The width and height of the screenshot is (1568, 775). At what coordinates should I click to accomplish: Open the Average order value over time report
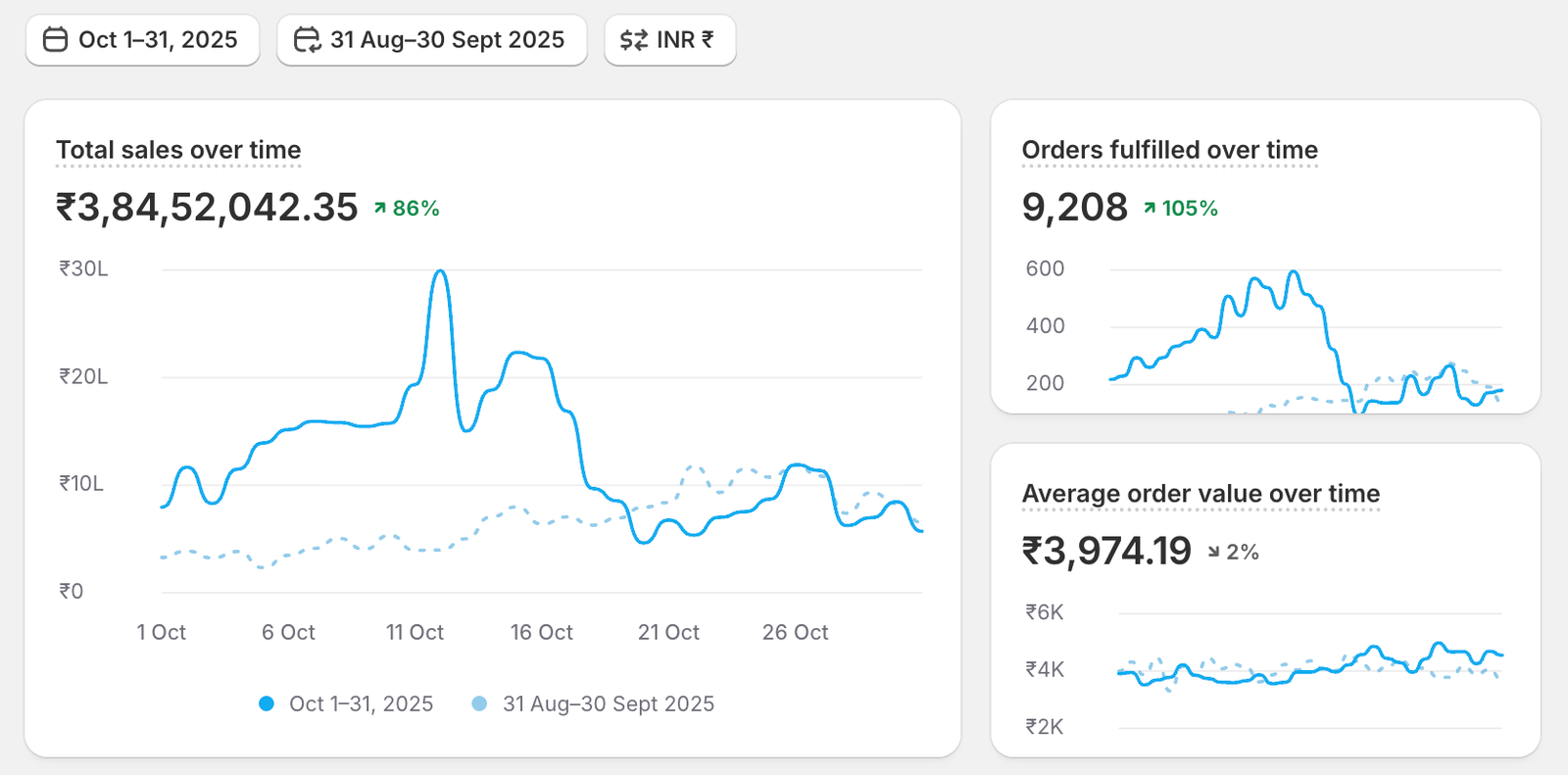1200,494
